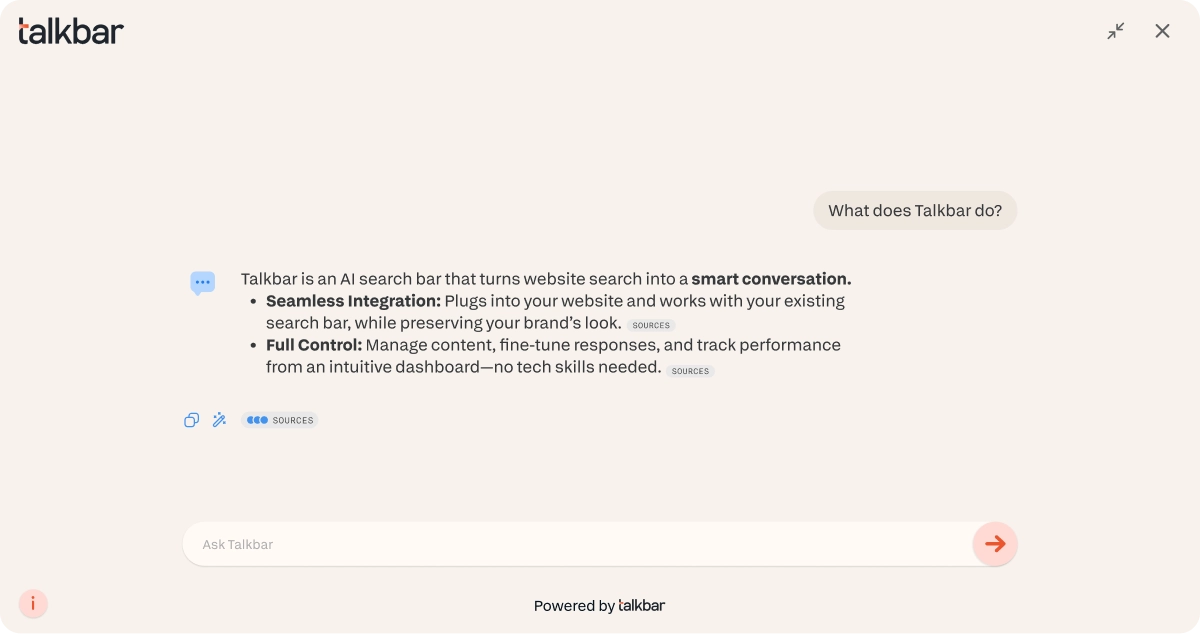Dismiss the widget with the X button
Screen dimensions: 1200x634
(x=1162, y=31)
